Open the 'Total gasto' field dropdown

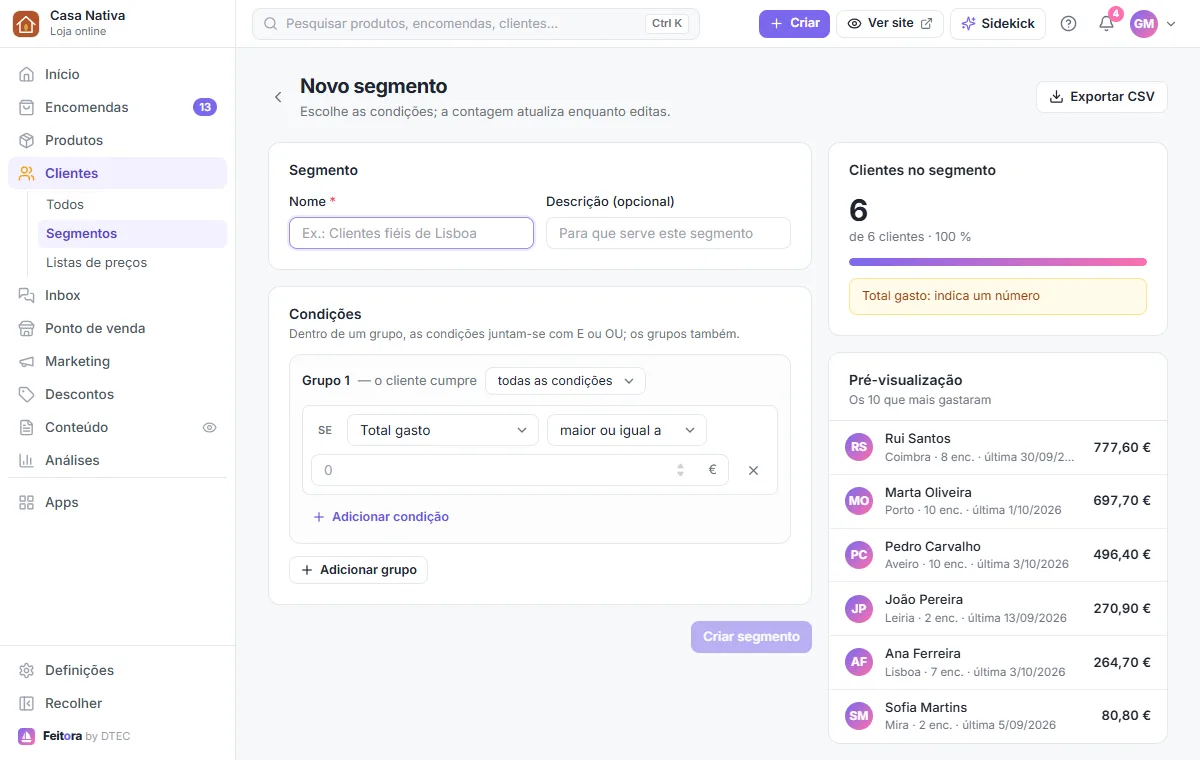click(443, 430)
